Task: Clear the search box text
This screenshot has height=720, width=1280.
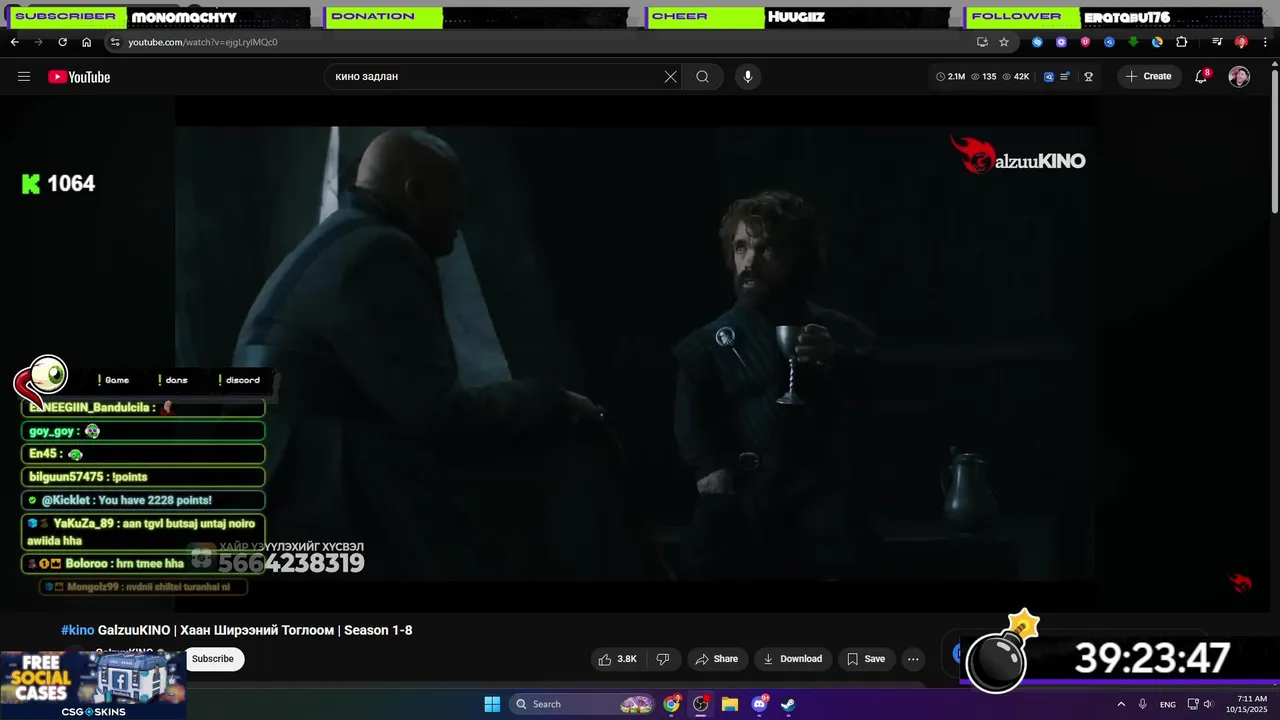Action: point(671,77)
